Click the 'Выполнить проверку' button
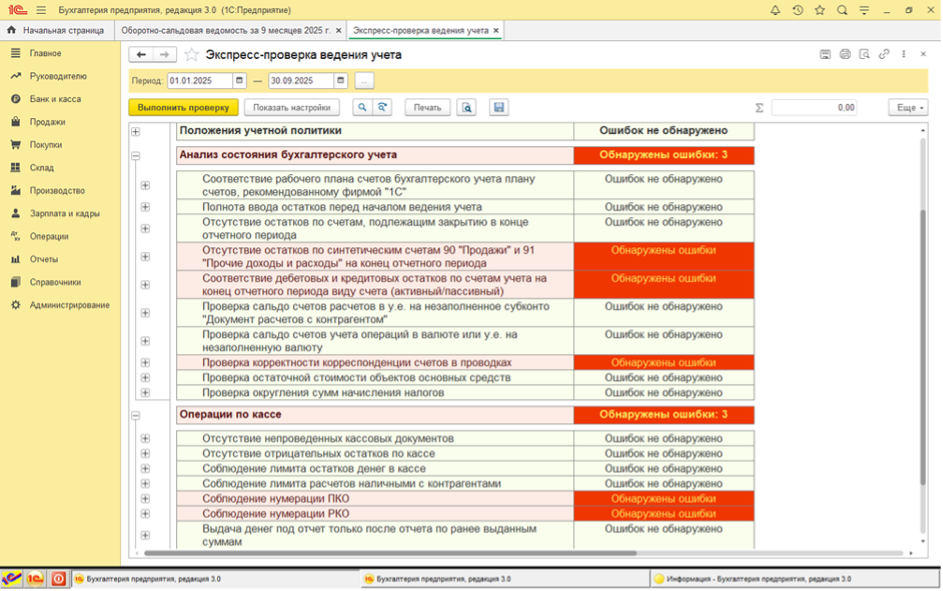 (x=183, y=107)
